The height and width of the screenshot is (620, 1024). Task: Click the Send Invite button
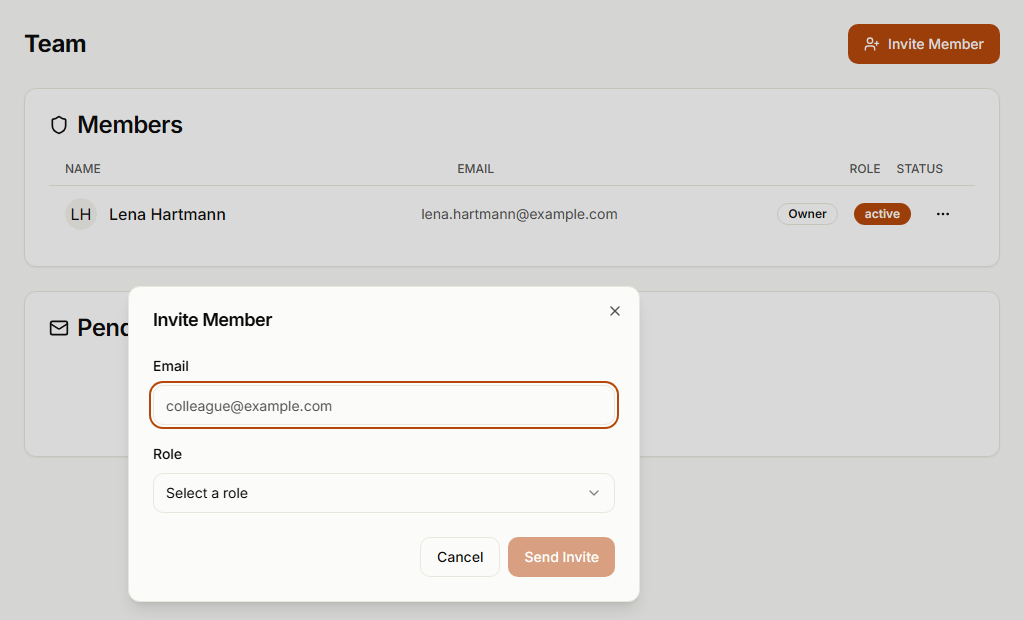coord(562,557)
